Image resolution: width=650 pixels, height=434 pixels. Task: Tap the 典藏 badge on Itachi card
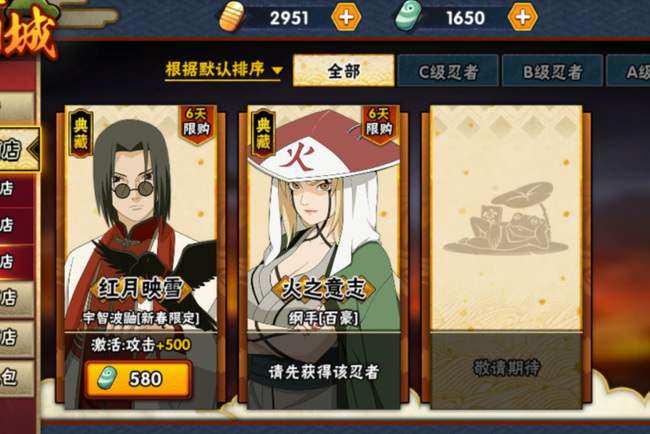[81, 133]
